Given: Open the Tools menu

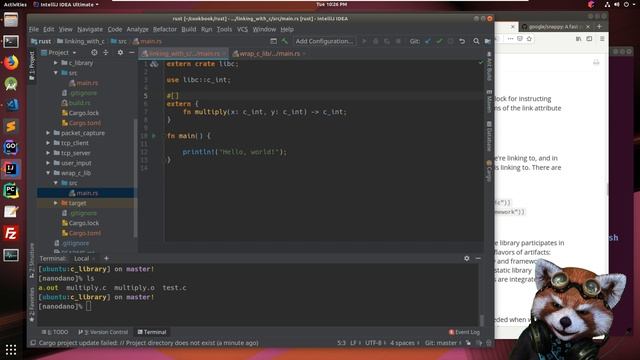Looking at the screenshot, I should tap(224, 29).
